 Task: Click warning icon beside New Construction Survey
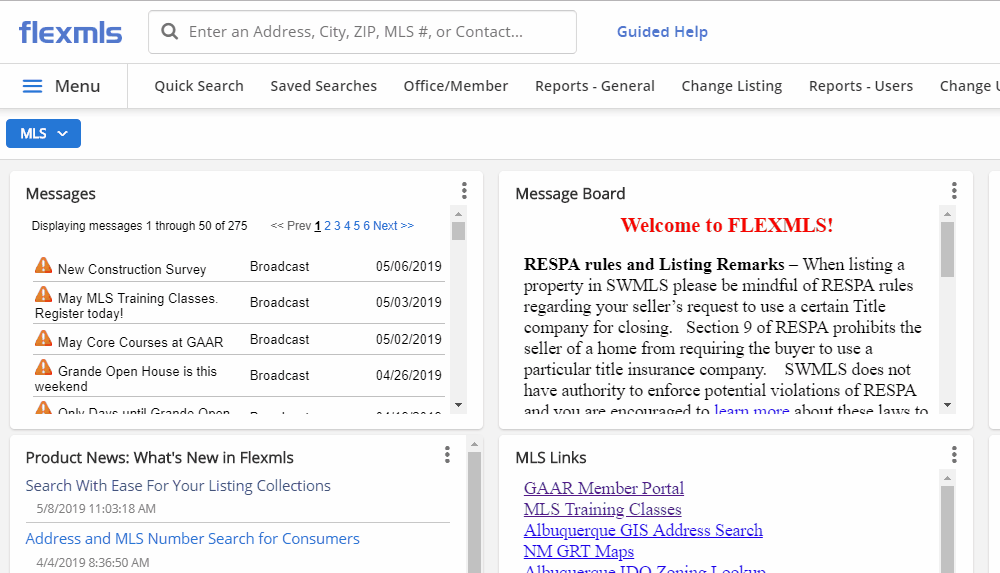(43, 265)
